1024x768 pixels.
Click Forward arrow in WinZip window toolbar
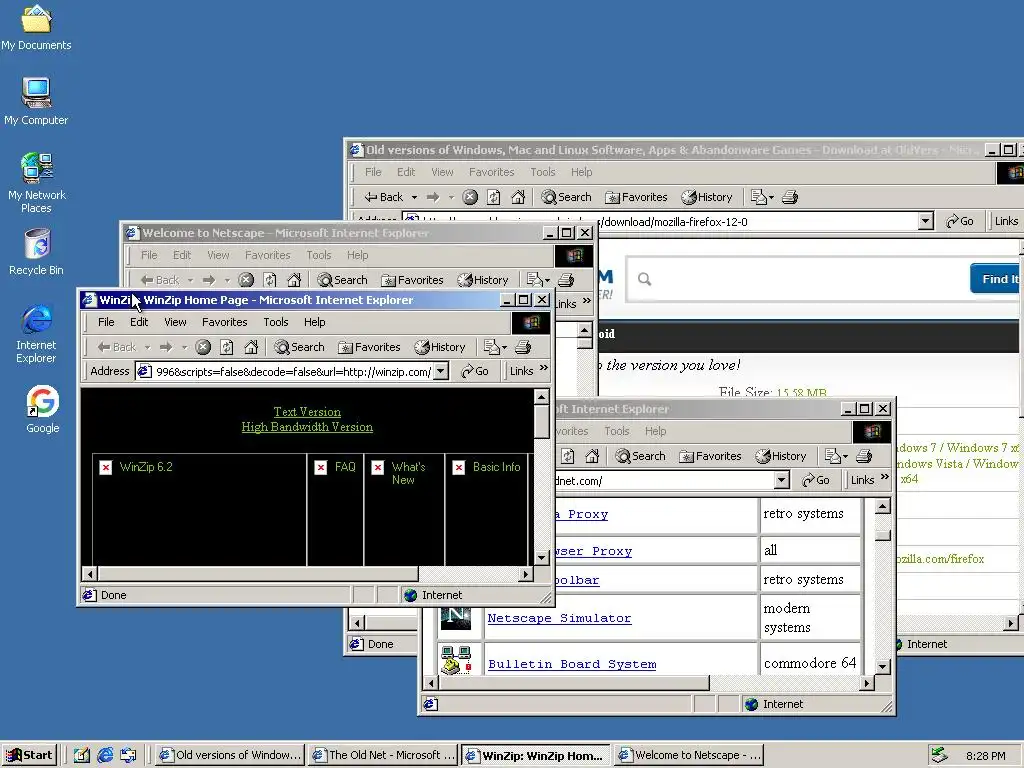coord(166,347)
